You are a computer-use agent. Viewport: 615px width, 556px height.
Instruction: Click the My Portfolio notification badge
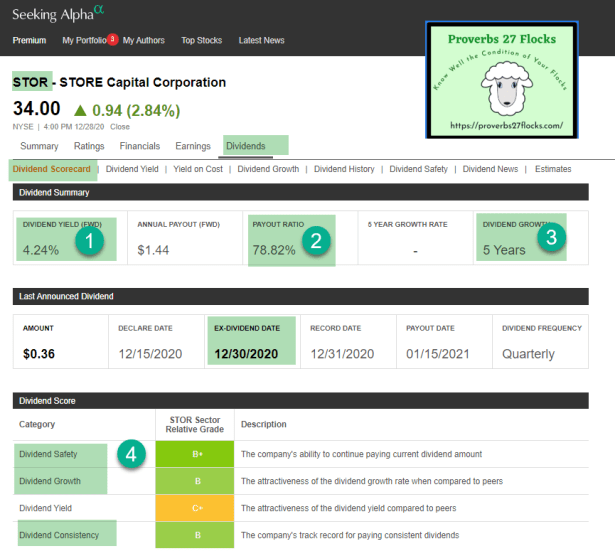point(113,39)
